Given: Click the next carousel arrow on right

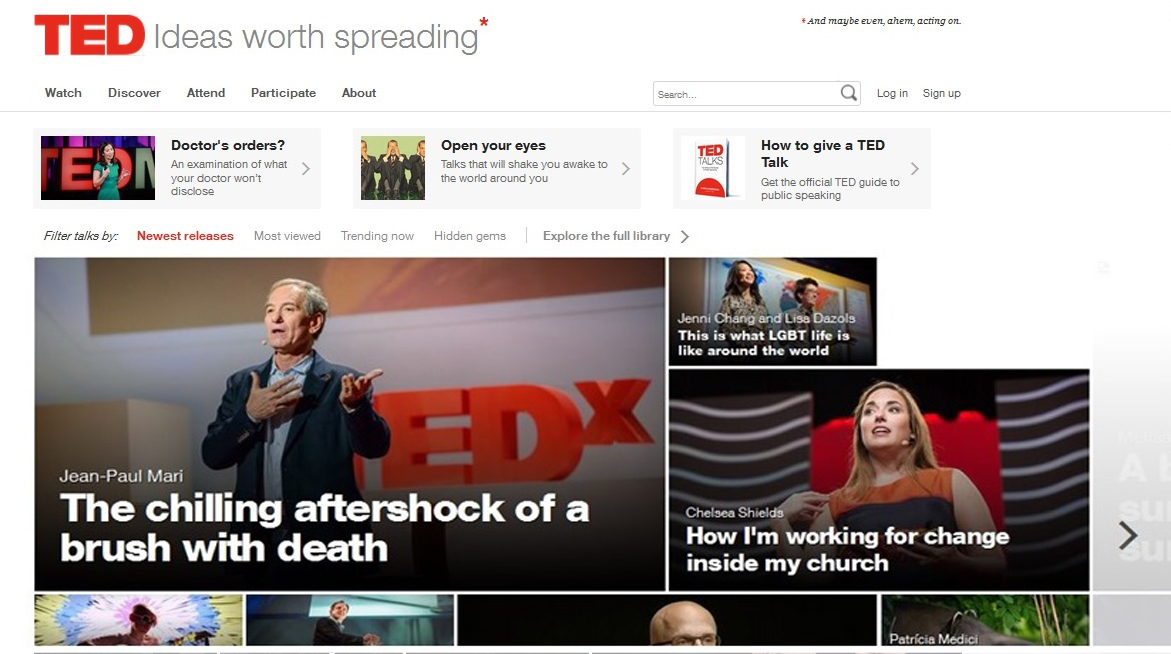Looking at the screenshot, I should (x=1128, y=535).
